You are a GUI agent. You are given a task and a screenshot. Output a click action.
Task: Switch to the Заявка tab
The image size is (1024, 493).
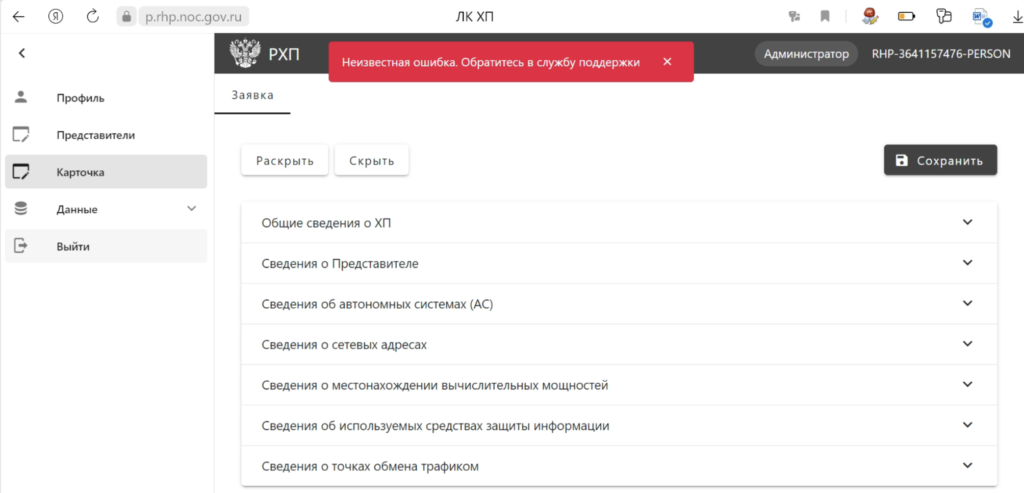coord(253,95)
